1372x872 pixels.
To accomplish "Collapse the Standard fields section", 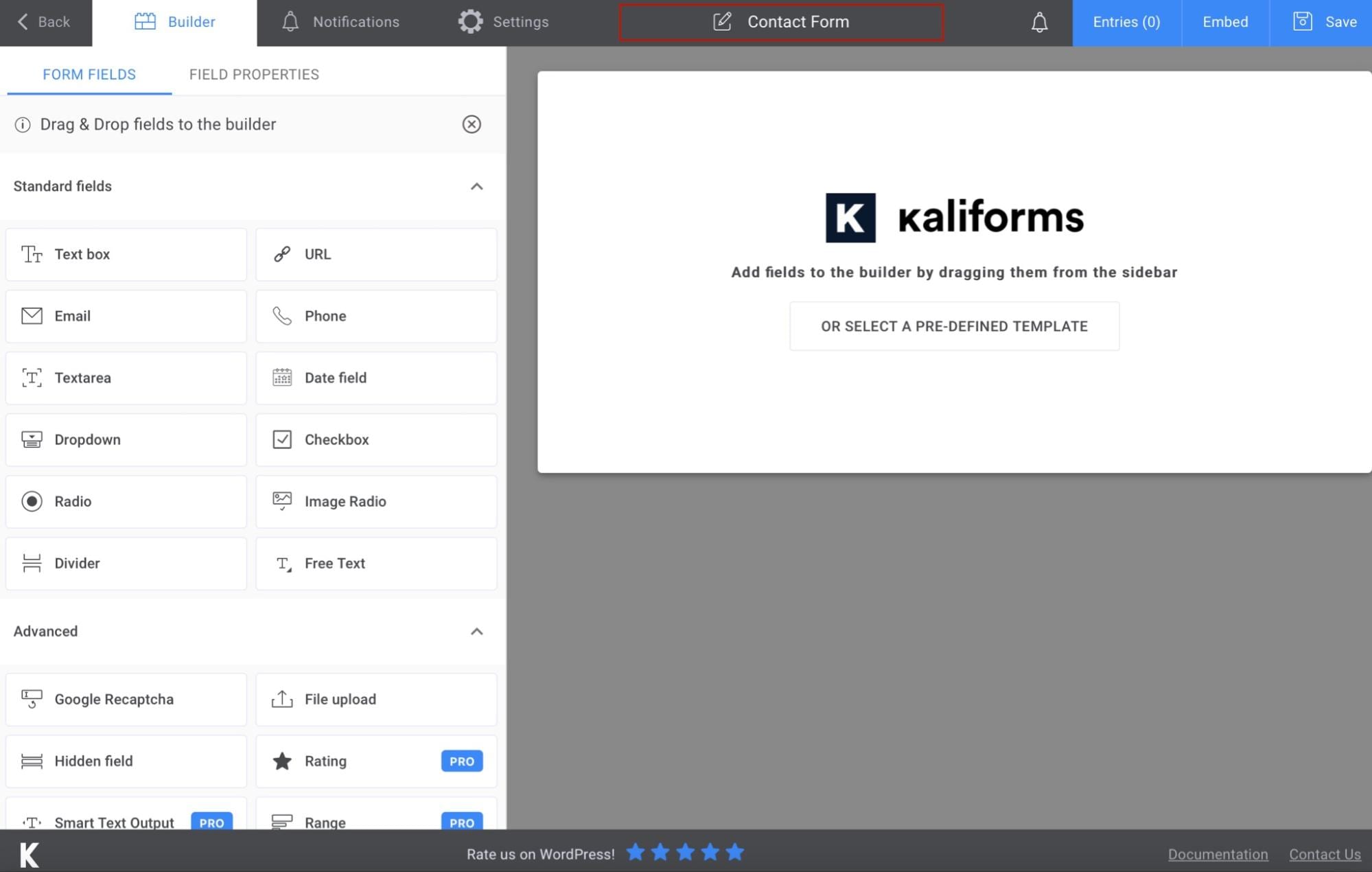I will (476, 187).
